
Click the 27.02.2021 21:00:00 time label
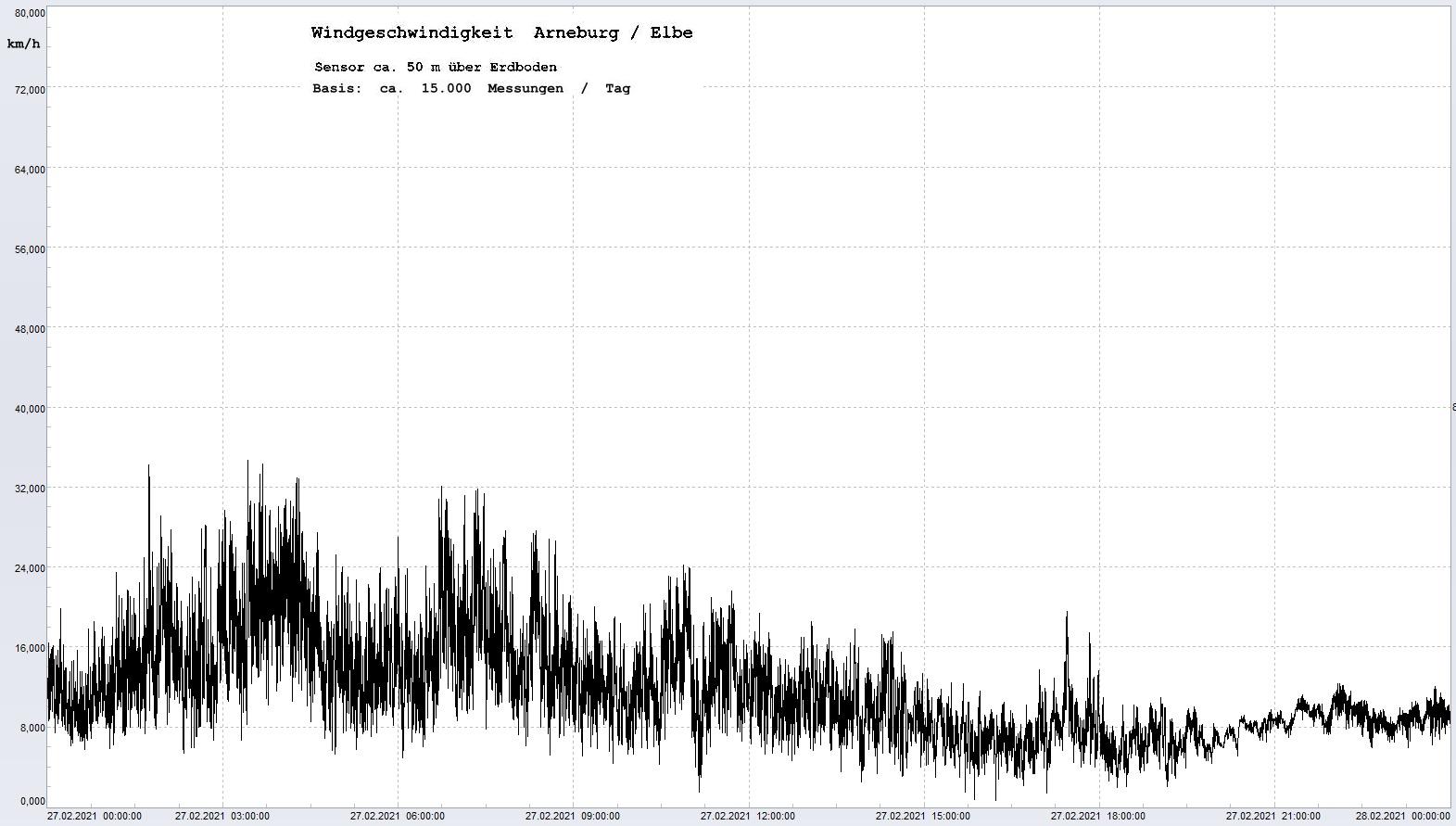pos(1272,816)
